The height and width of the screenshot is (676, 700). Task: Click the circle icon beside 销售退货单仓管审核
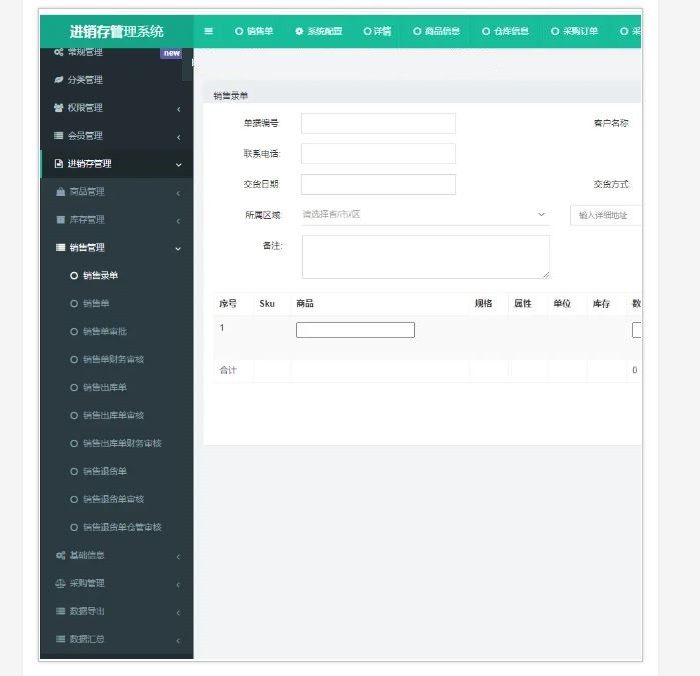(x=74, y=528)
